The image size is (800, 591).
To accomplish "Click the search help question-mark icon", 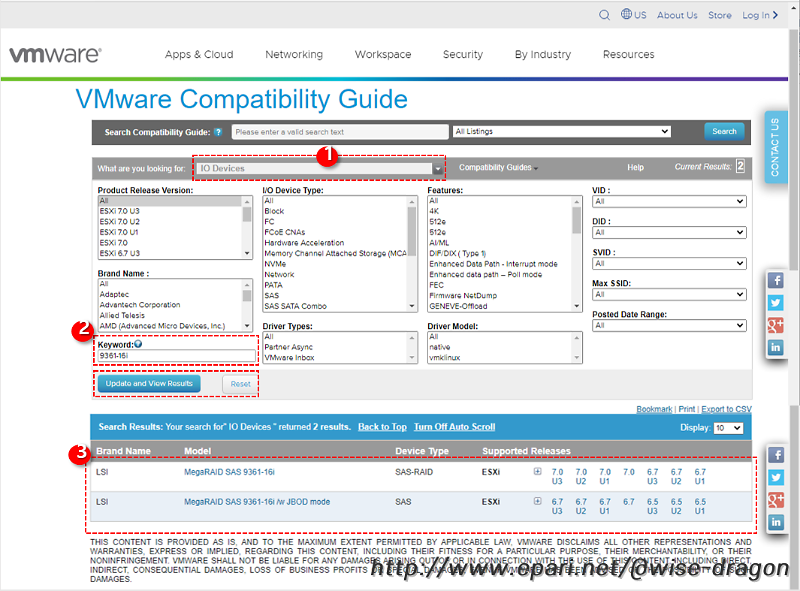I will point(218,132).
